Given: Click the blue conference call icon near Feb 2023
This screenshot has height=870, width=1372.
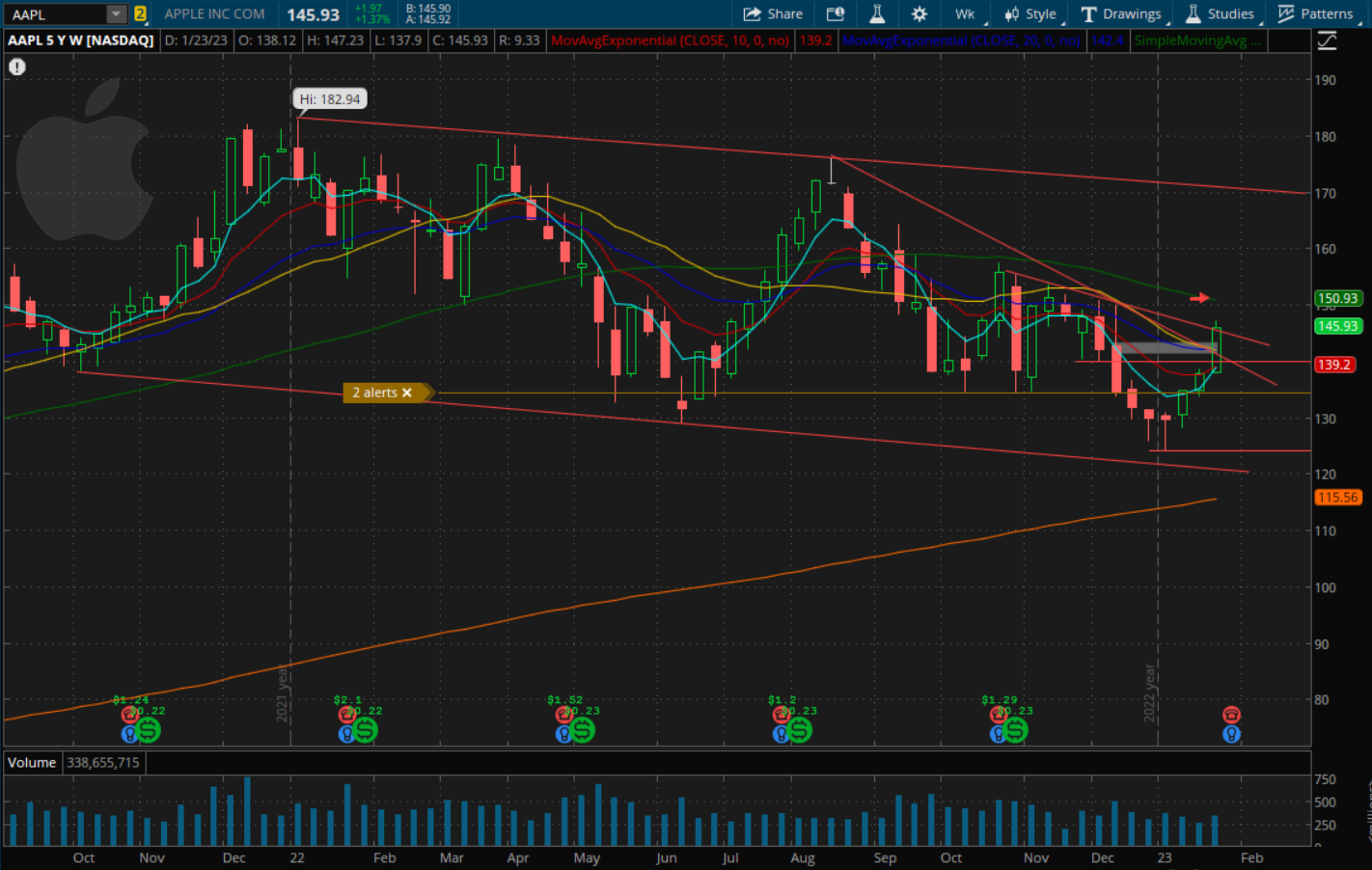Looking at the screenshot, I should click(1231, 734).
